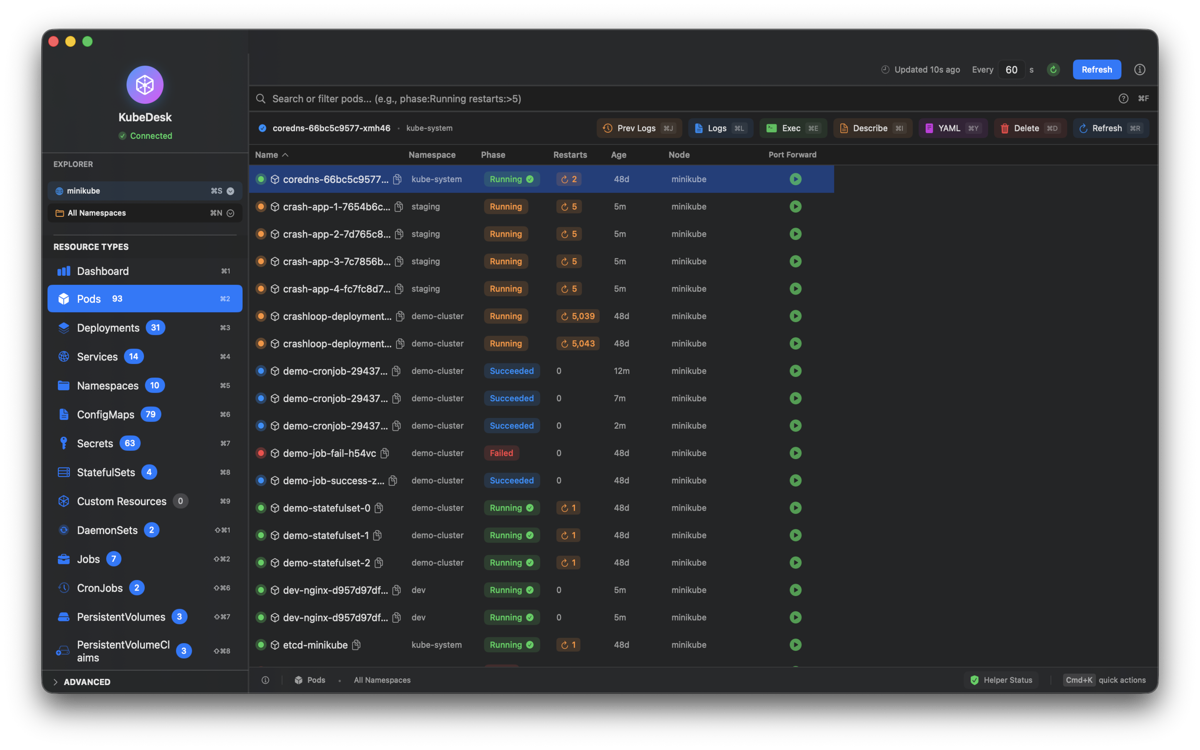Open the minikube cluster selector
The width and height of the screenshot is (1200, 750).
[x=145, y=191]
